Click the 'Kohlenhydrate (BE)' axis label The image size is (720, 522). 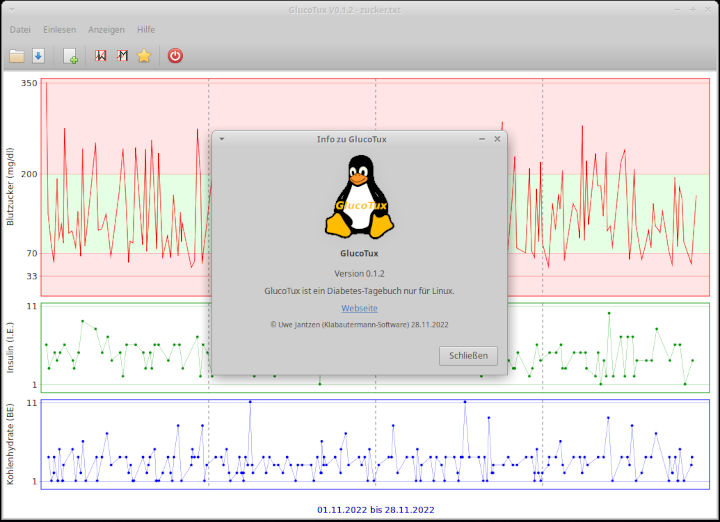(10, 444)
